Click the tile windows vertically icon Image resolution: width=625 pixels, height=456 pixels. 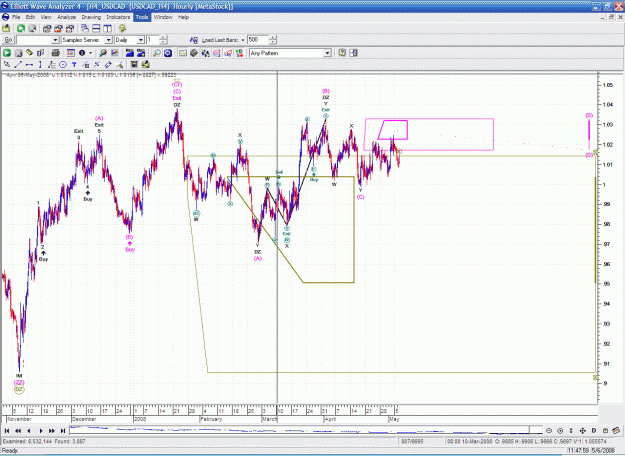[107, 28]
